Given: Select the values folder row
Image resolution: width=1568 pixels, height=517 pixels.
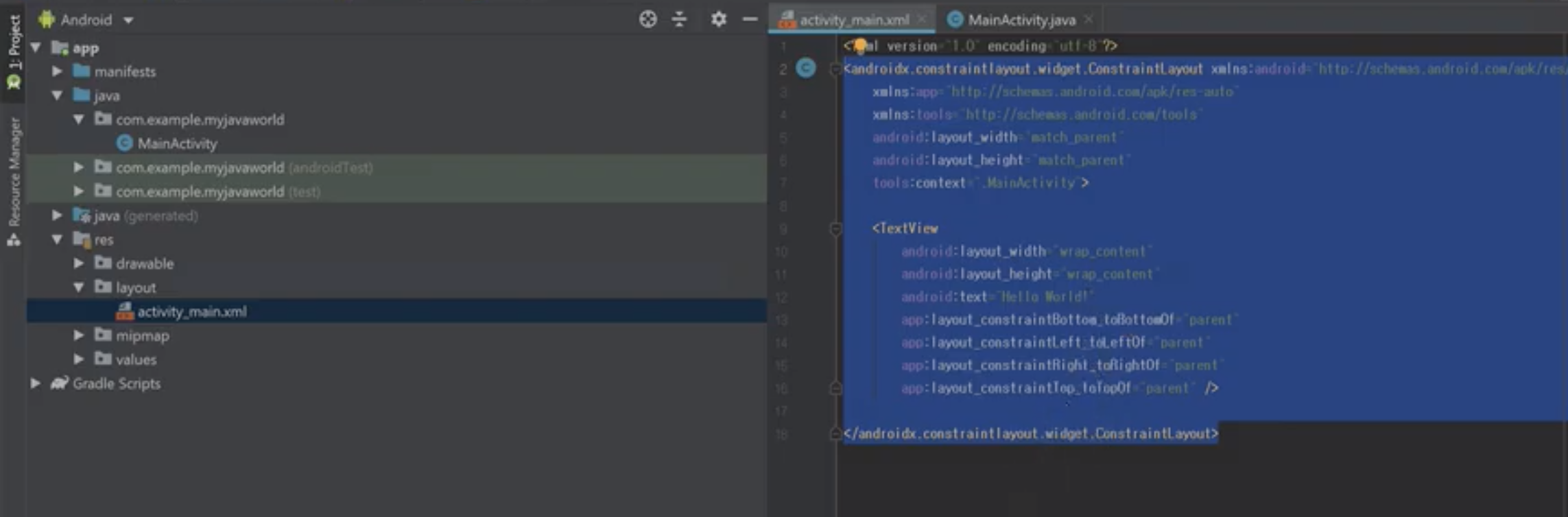Looking at the screenshot, I should point(396,359).
